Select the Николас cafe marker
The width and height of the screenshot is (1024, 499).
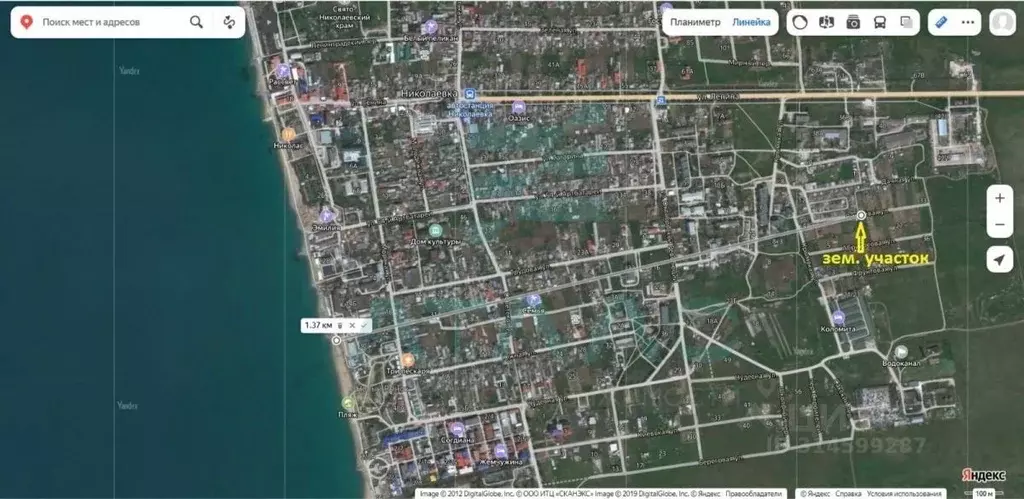[288, 134]
